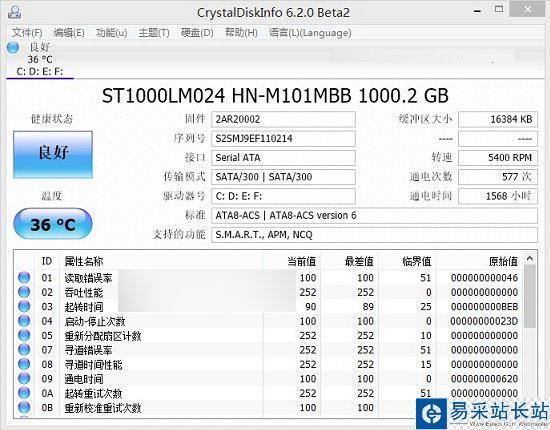Click the firmware field 2AR20002
The image size is (550, 430).
[283, 119]
